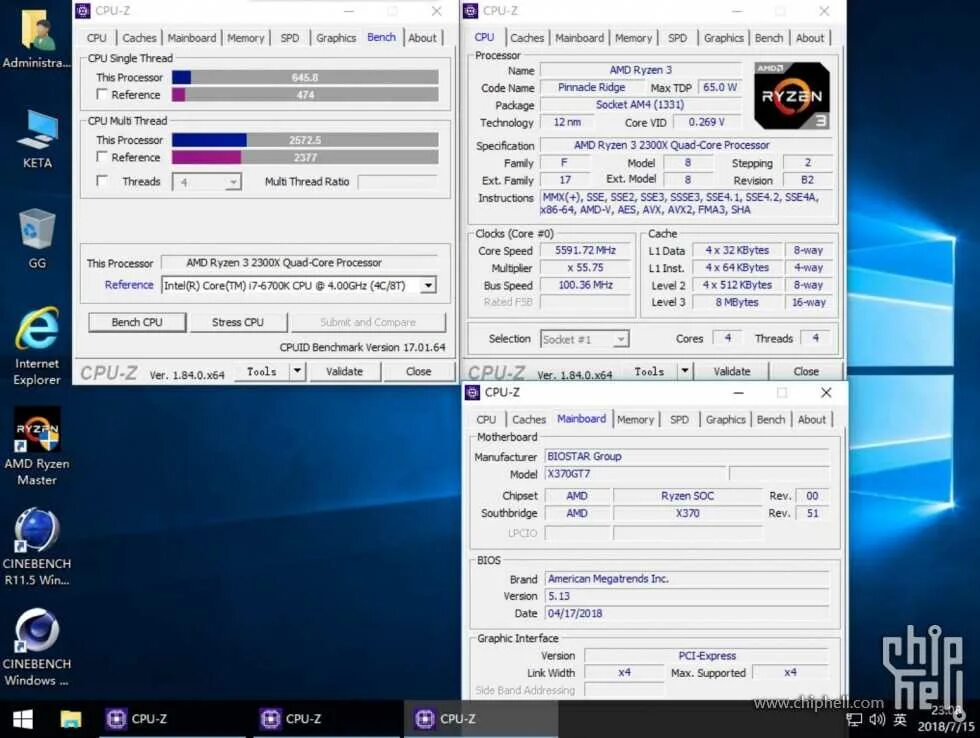The image size is (980, 738).
Task: Click BIOSTAR Group manufacturer value
Action: 688,457
